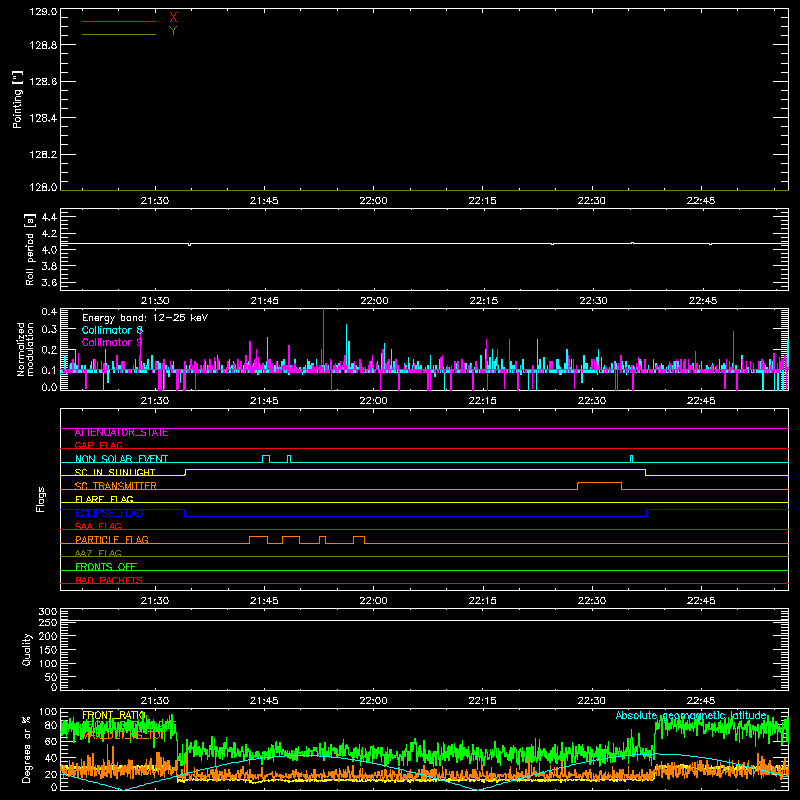Image resolution: width=800 pixels, height=800 pixels.
Task: Click the SC_TRANSMITTER raised pulse
Action: pyautogui.click(x=599, y=485)
